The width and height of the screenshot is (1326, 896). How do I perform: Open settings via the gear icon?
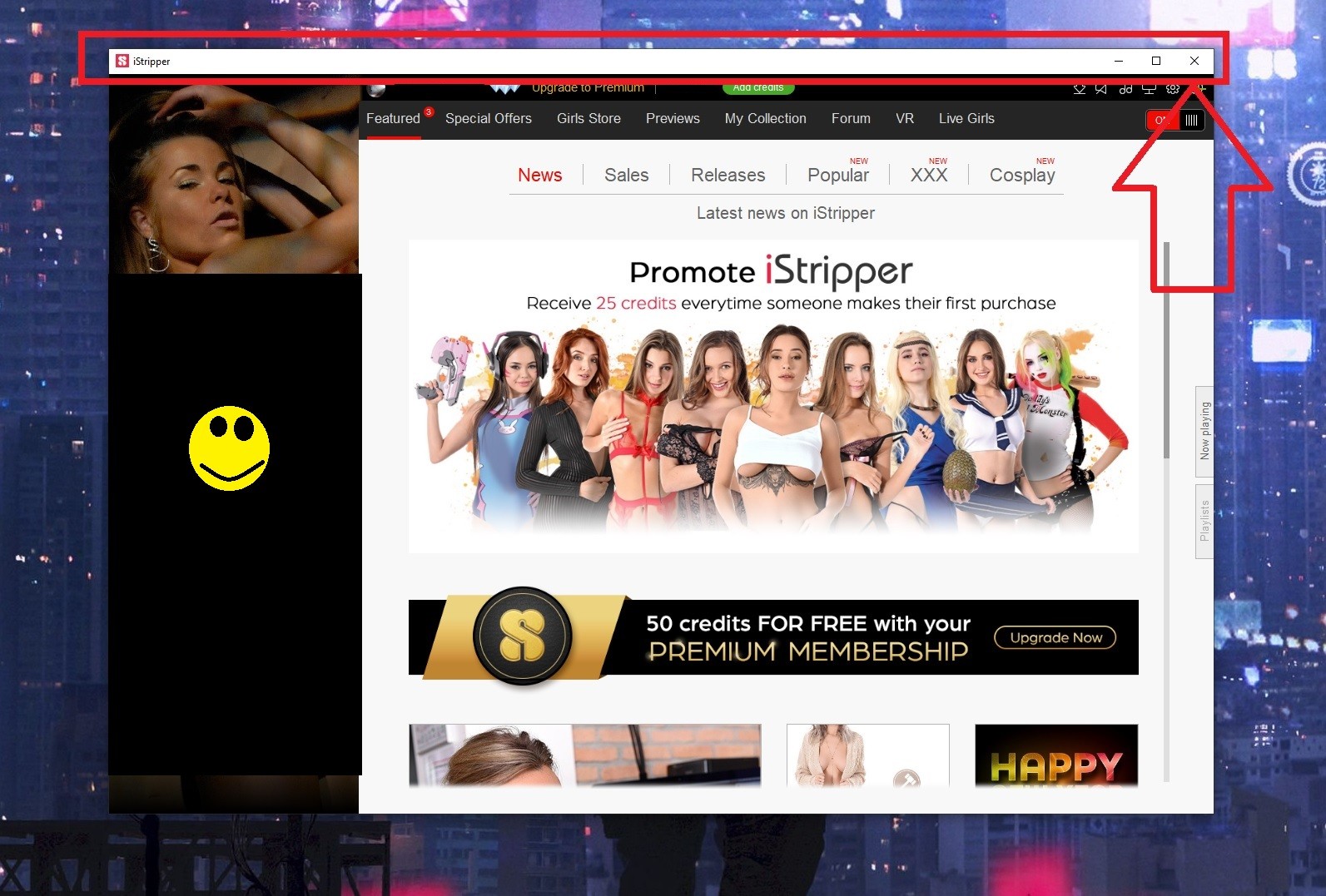(1173, 88)
